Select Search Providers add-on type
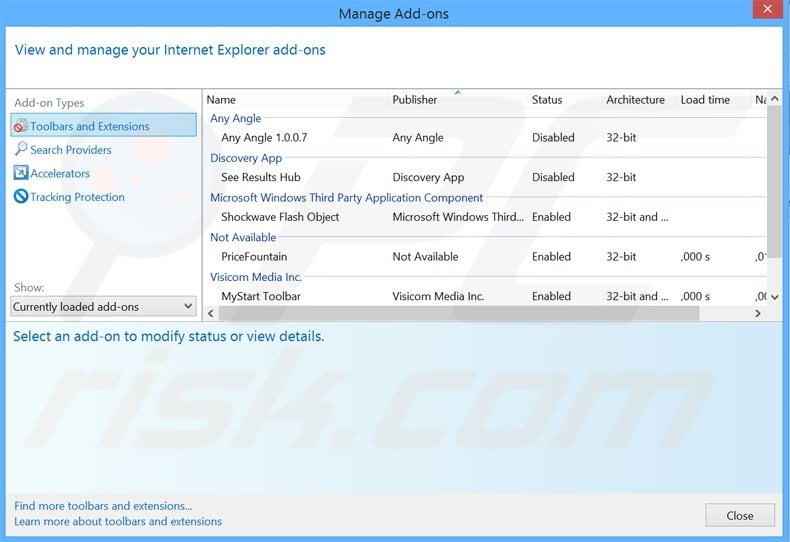The height and width of the screenshot is (542, 790). point(71,150)
